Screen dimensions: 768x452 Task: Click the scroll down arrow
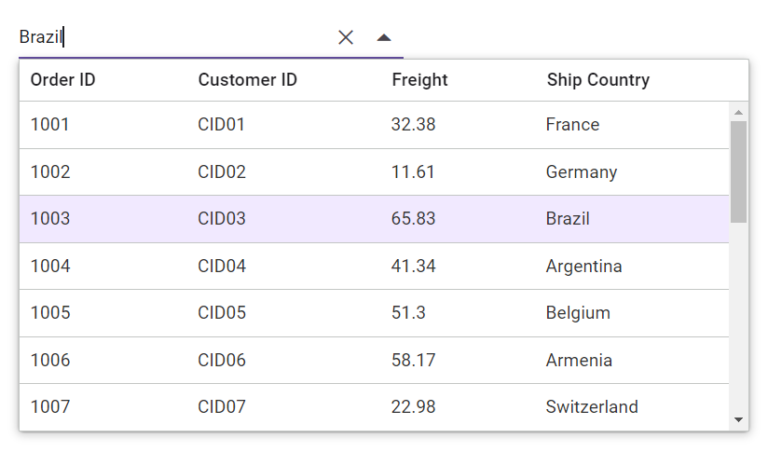click(x=739, y=420)
